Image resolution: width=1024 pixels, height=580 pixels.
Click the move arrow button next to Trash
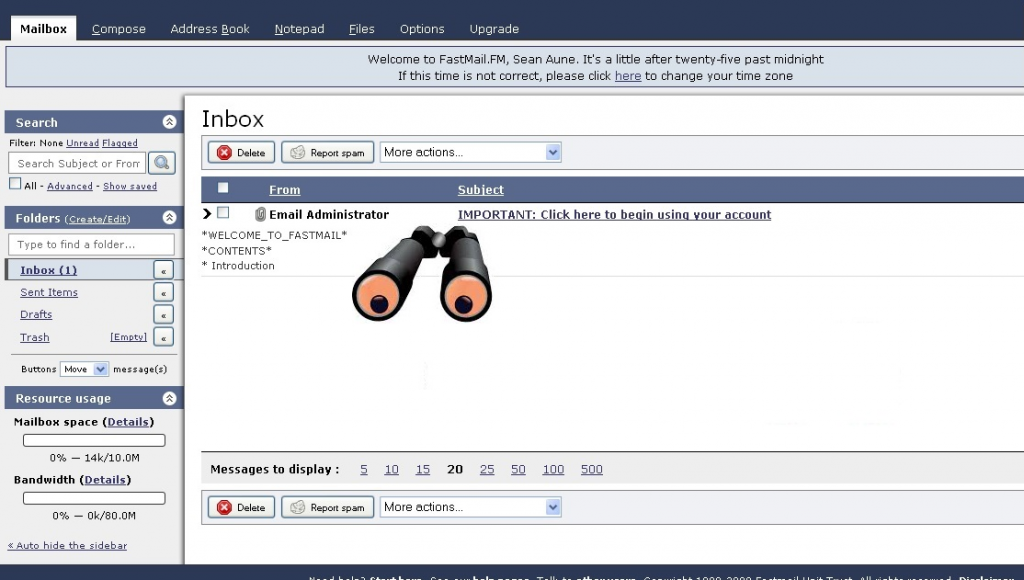163,337
